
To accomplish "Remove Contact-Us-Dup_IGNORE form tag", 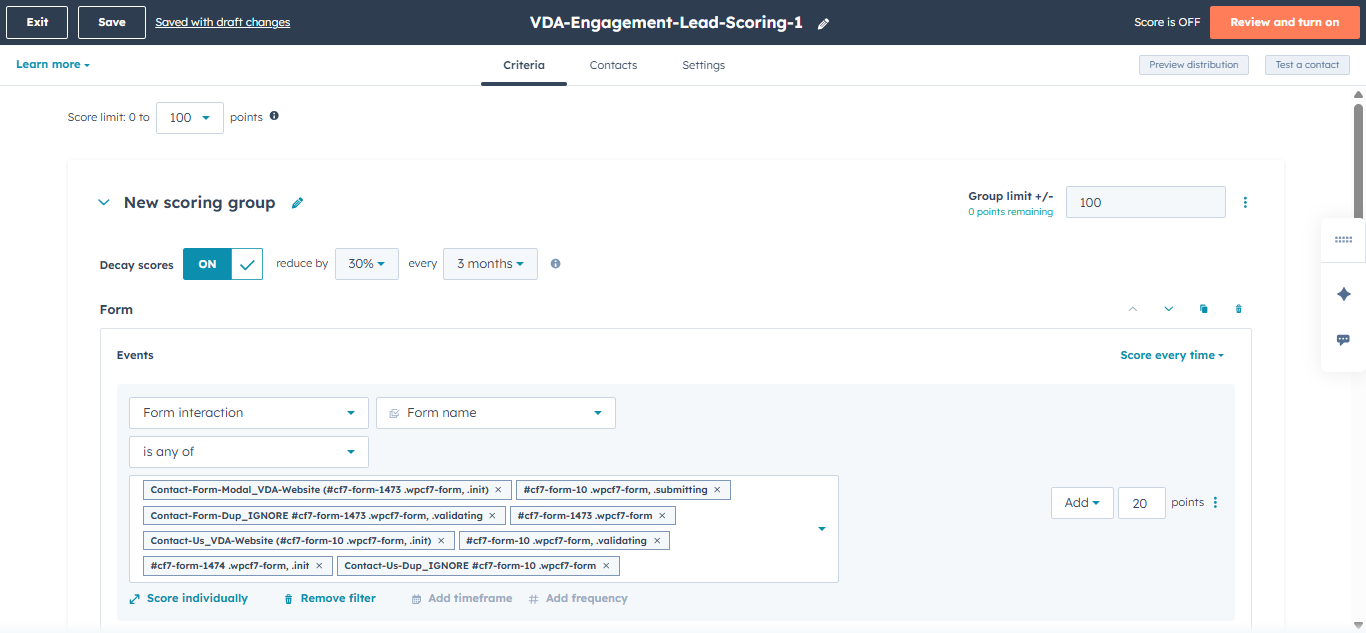I will click(606, 566).
